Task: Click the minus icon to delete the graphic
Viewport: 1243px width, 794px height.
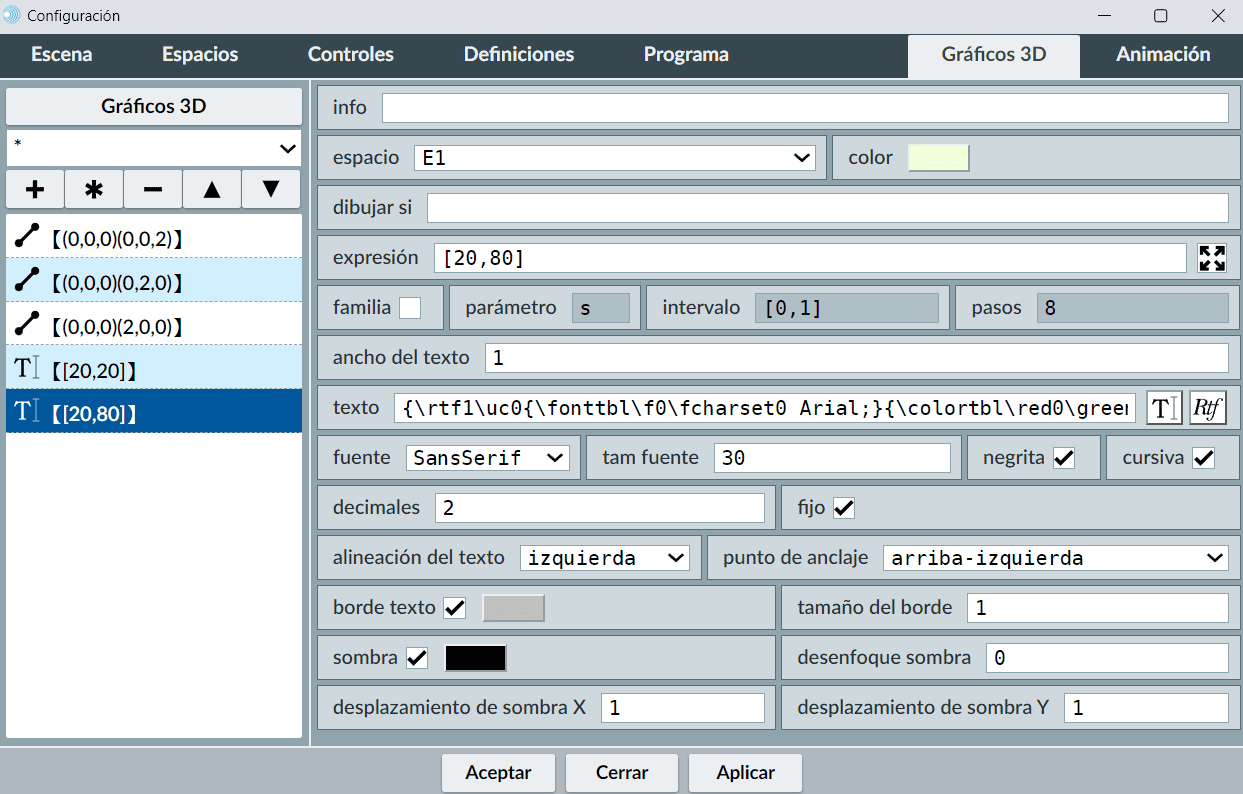Action: (x=153, y=189)
